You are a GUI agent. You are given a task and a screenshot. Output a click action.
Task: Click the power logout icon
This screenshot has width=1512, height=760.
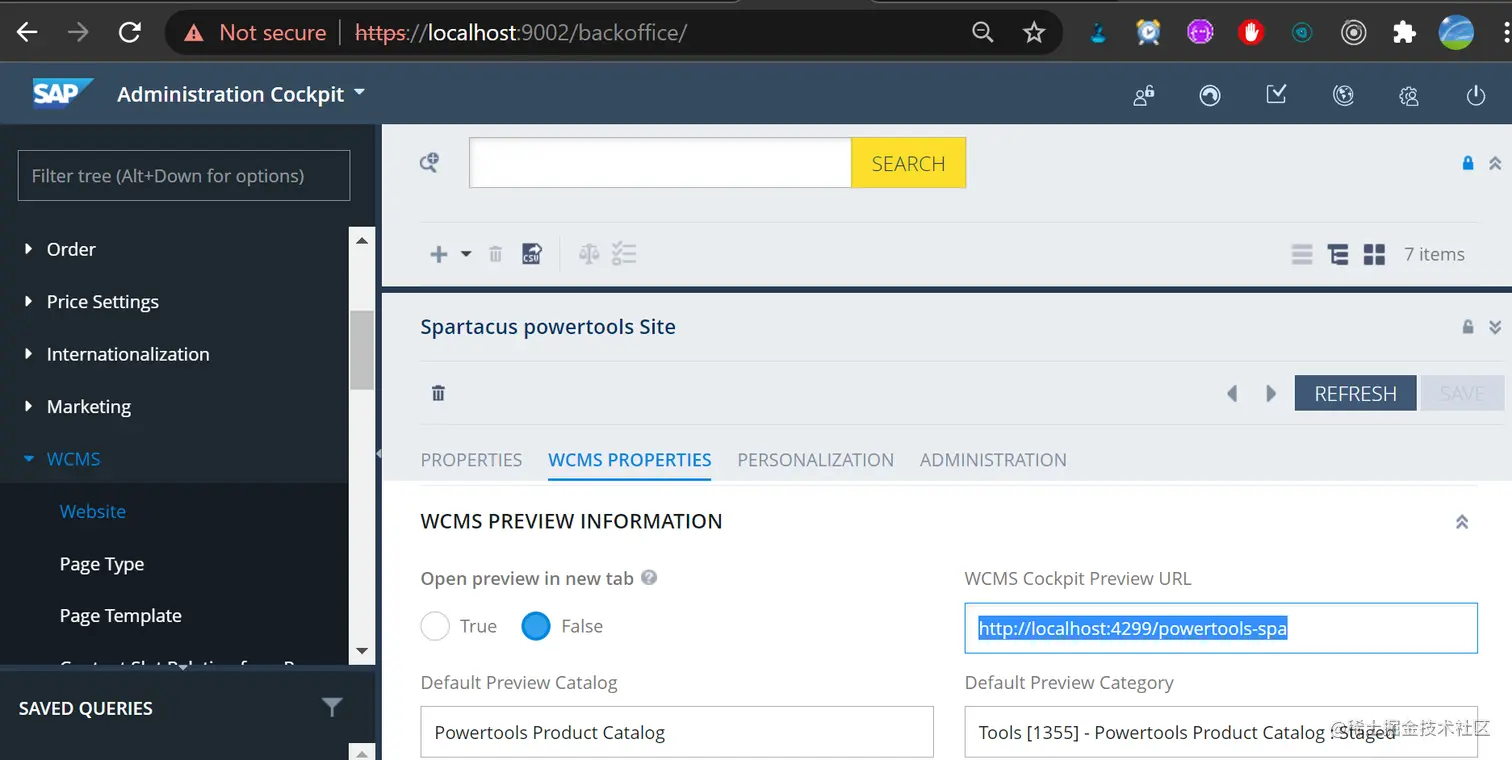pos(1476,96)
